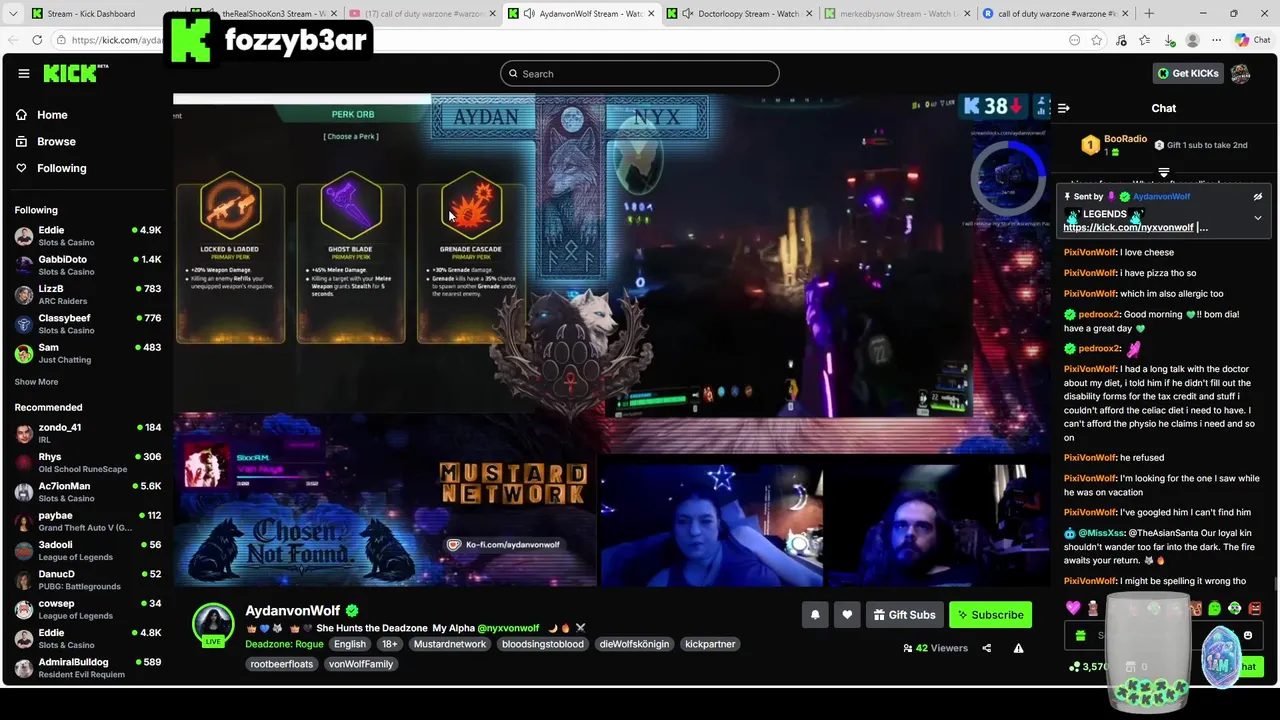
Task: Open browser downloads
Action: [x=1170, y=40]
